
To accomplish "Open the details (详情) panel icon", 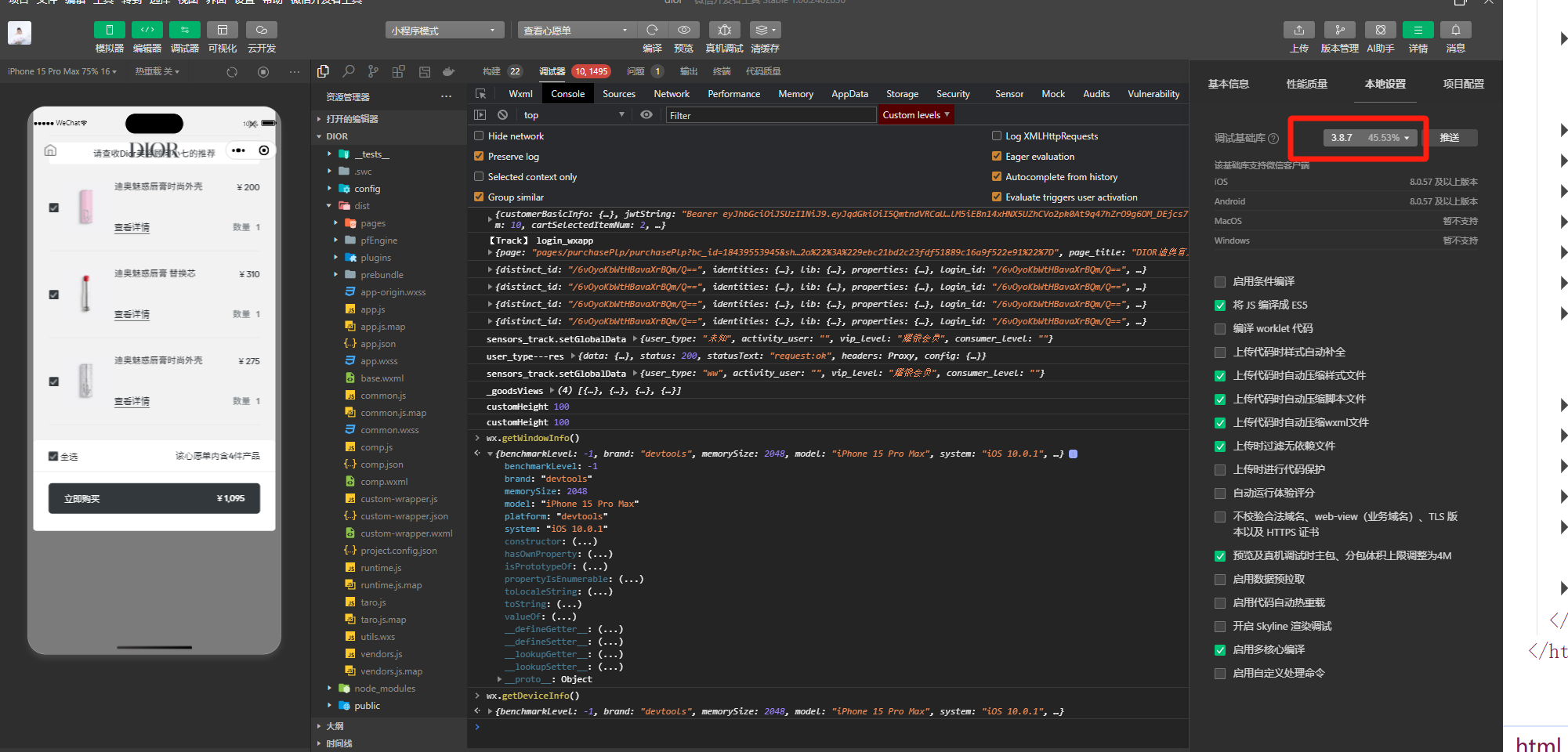I will 1418,30.
